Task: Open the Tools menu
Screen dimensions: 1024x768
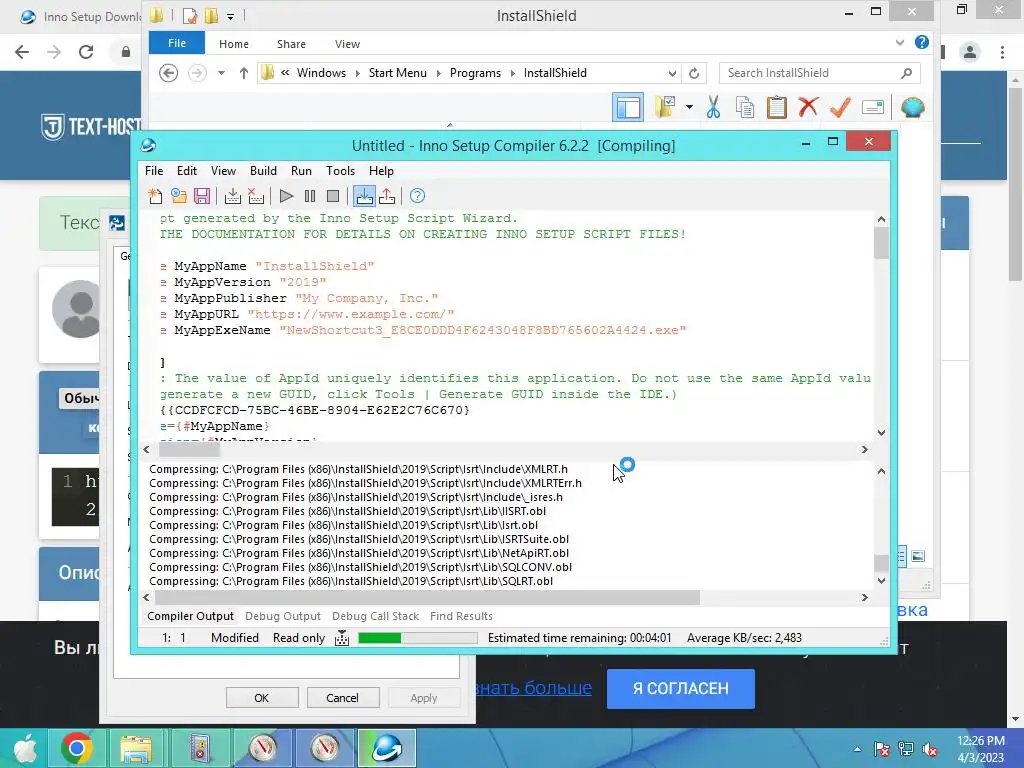Action: coord(340,170)
